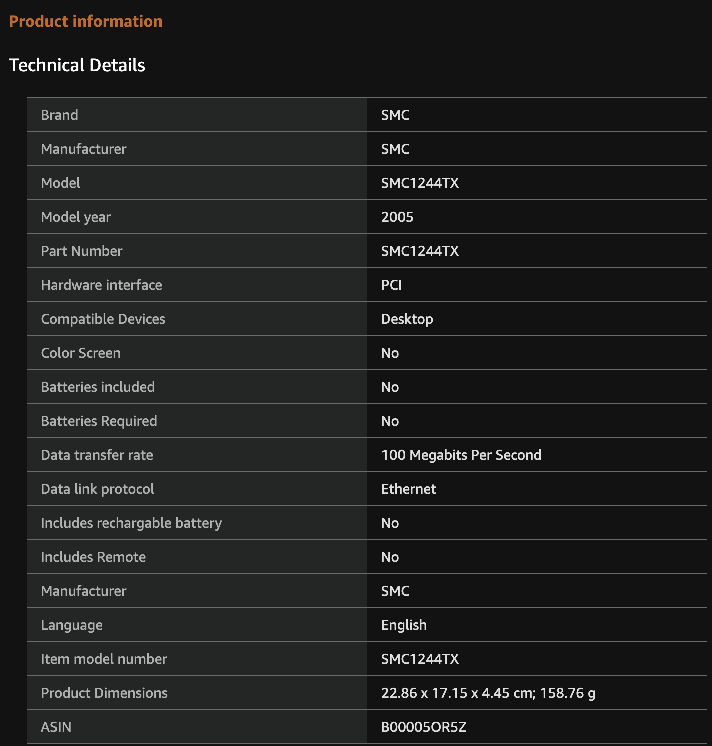Click the ASIN value B00005OR5Z

[424, 727]
